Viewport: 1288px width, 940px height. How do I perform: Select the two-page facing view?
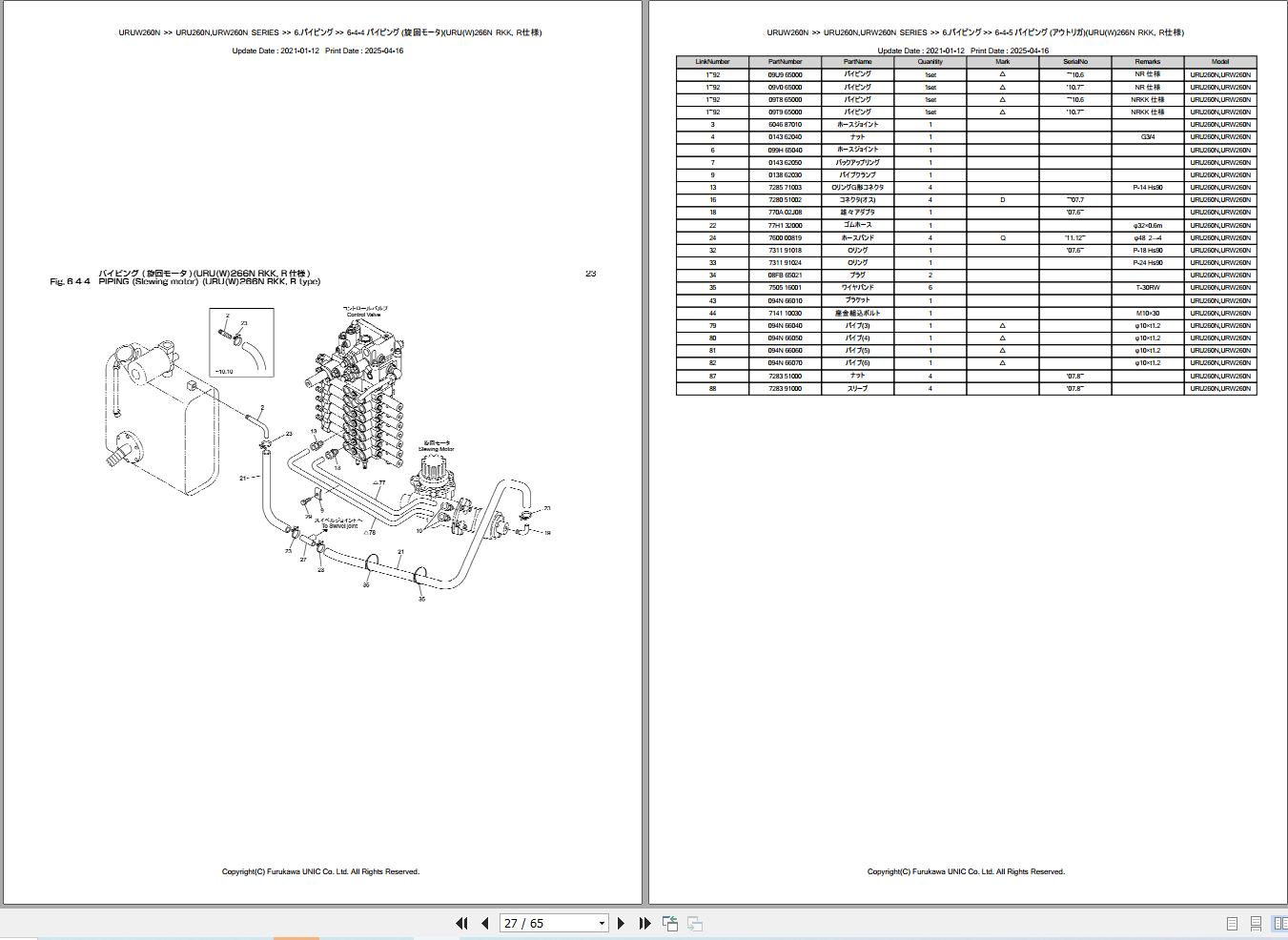point(1279,924)
